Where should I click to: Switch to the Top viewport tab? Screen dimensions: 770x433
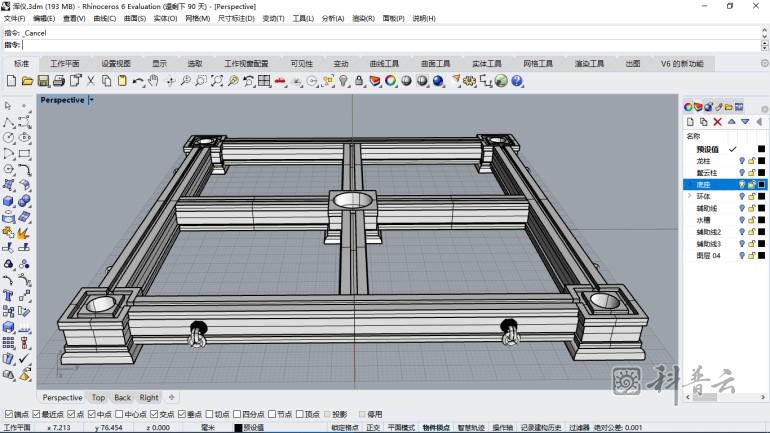(98, 398)
